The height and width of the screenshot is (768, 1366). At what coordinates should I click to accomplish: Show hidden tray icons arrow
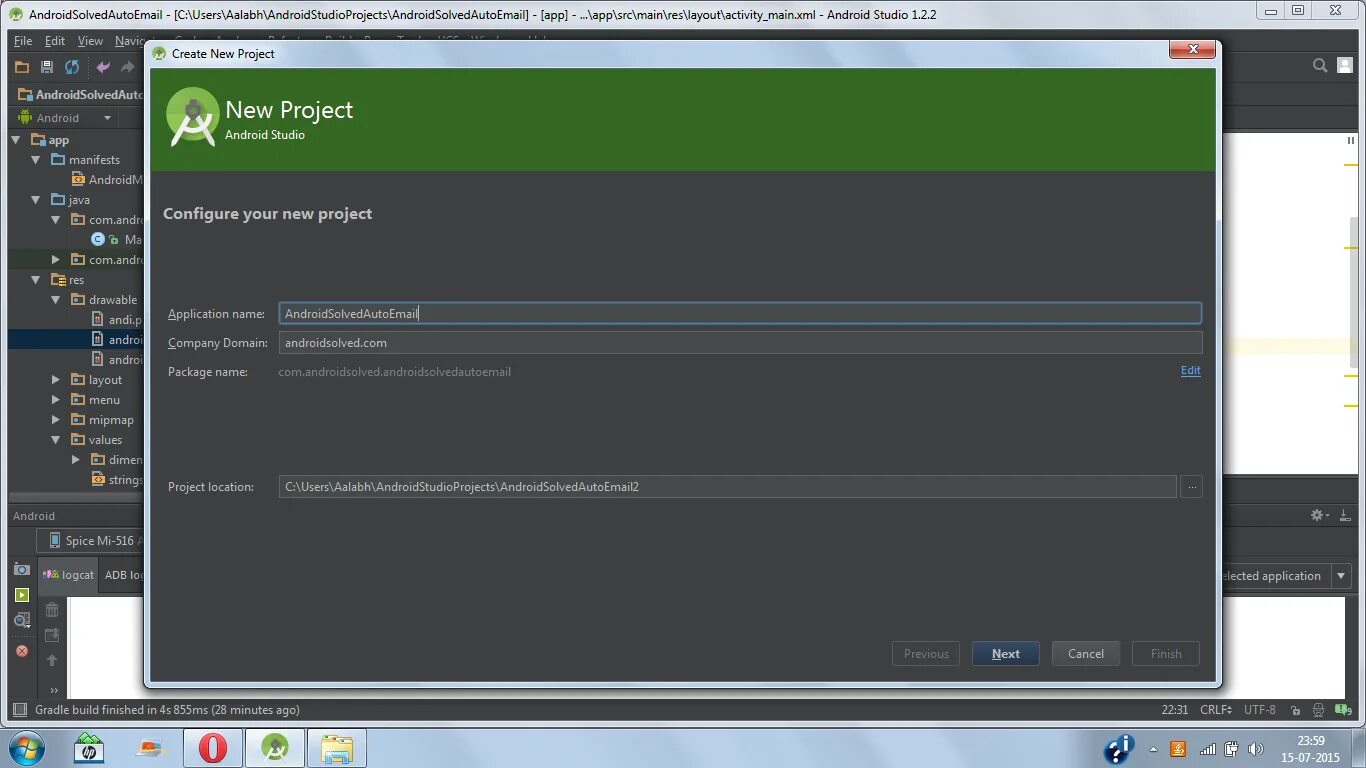coord(1153,749)
